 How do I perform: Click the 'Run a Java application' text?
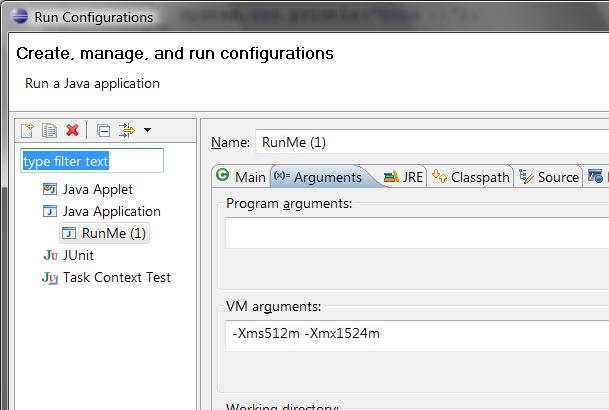(x=92, y=83)
